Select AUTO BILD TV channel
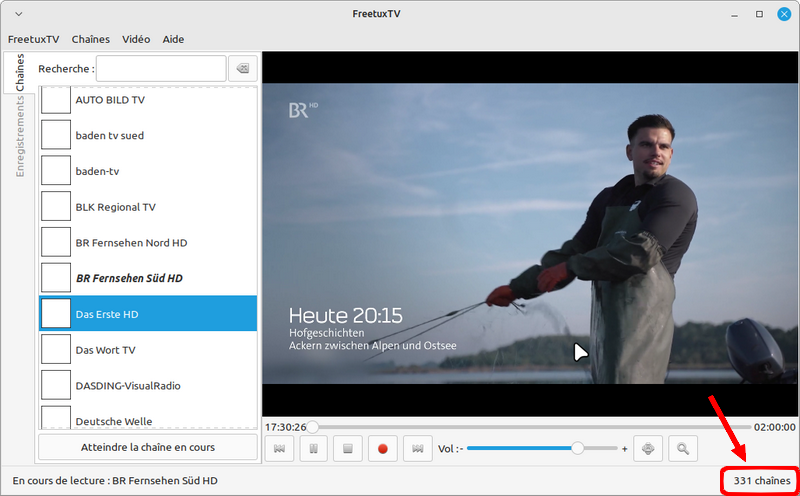800x496 pixels. [x=148, y=100]
